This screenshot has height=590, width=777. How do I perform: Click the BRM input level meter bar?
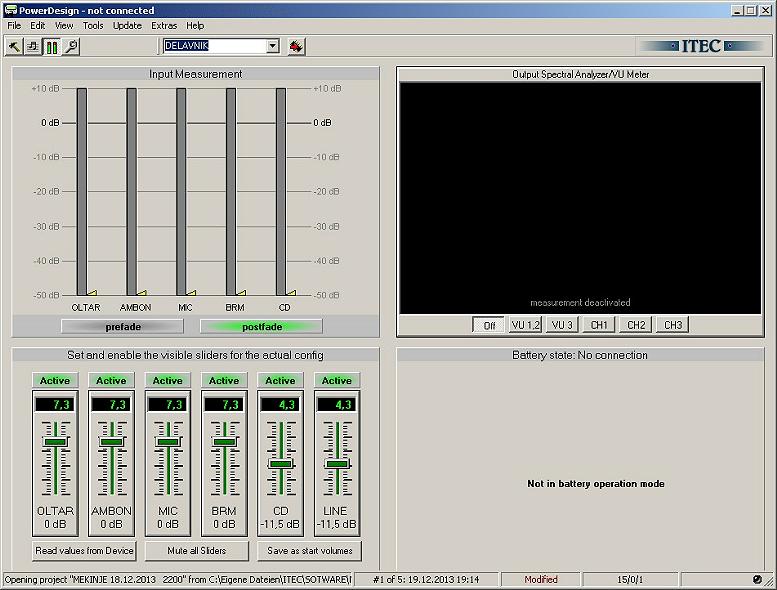click(231, 192)
